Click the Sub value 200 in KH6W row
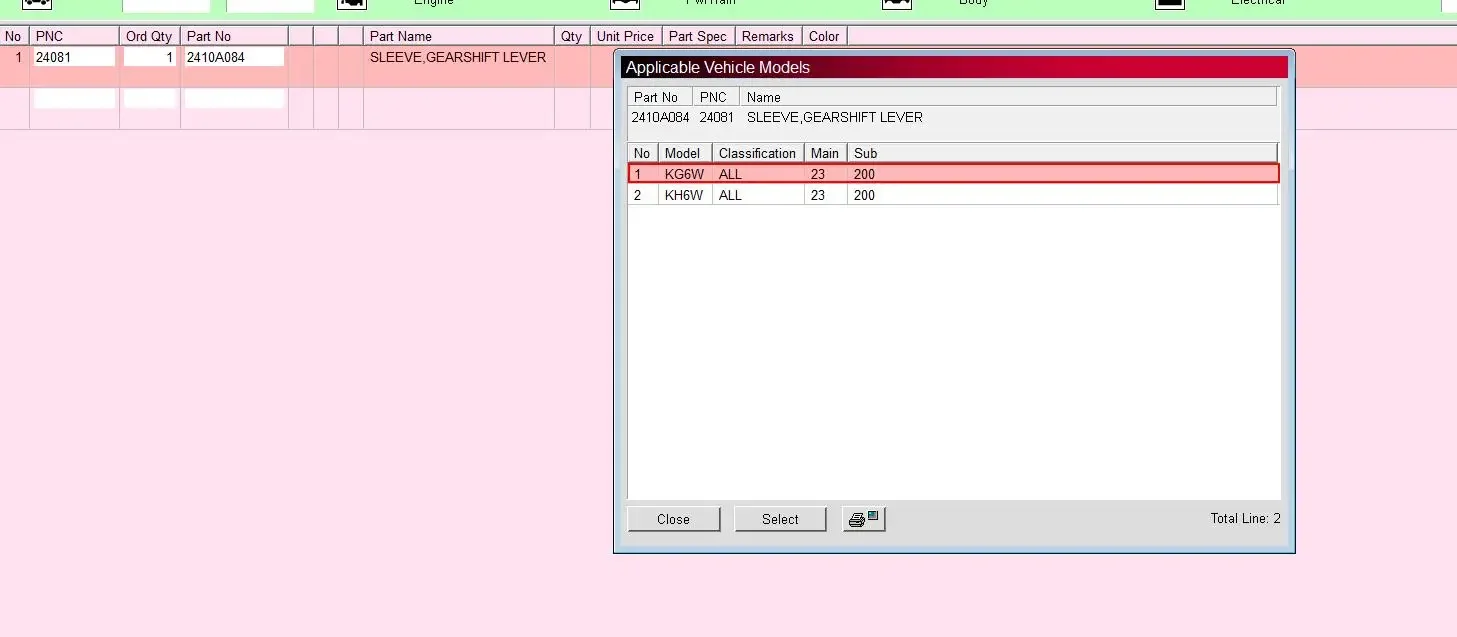 click(864, 195)
